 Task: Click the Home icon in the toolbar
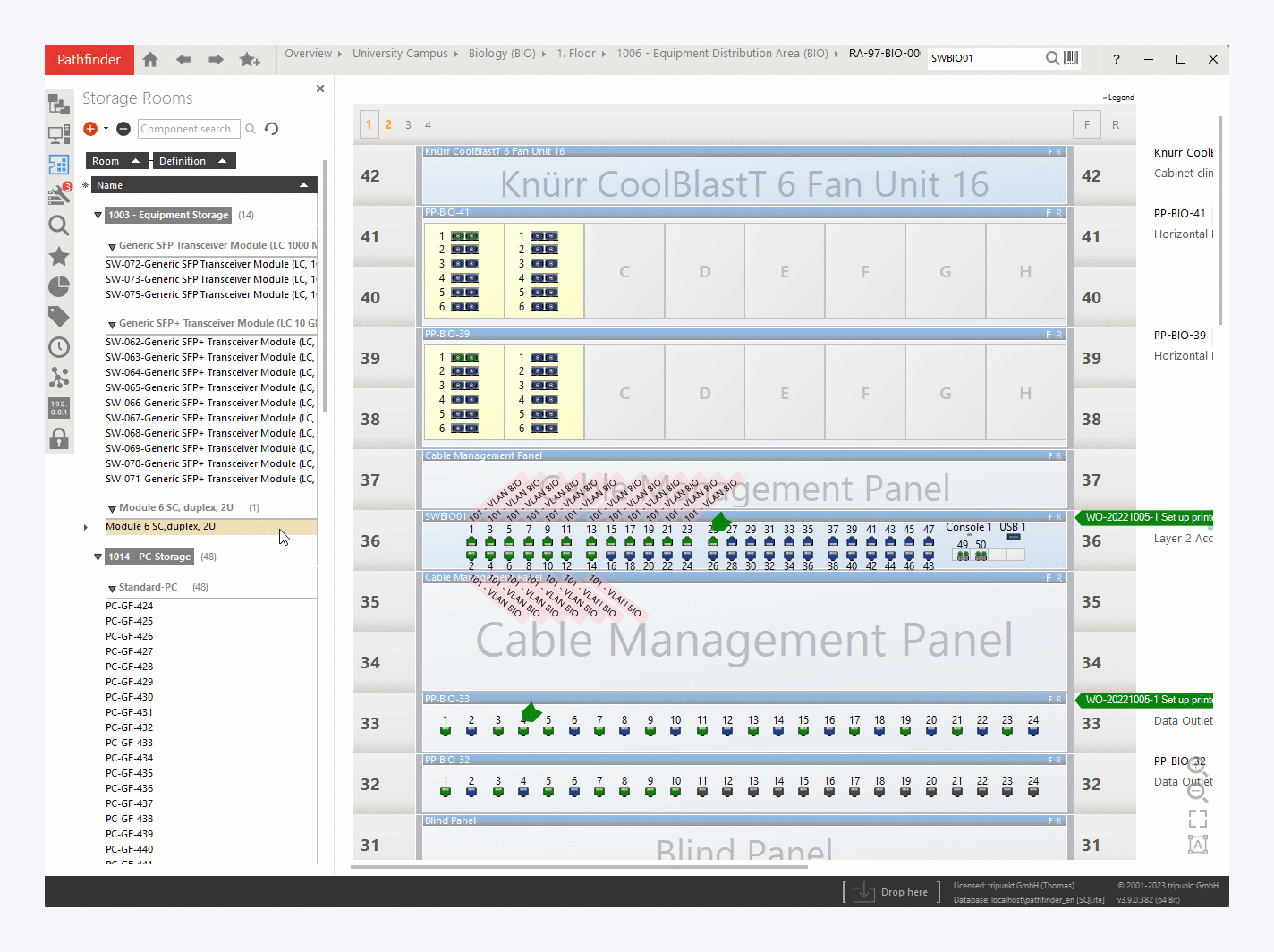(150, 60)
